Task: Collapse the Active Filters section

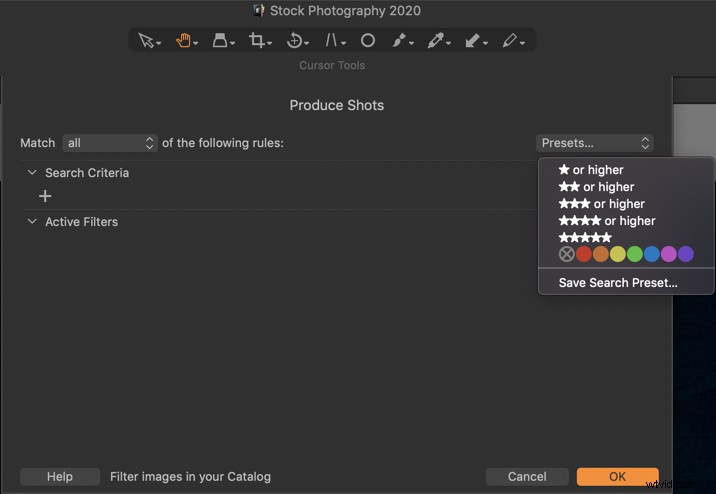Action: click(32, 221)
